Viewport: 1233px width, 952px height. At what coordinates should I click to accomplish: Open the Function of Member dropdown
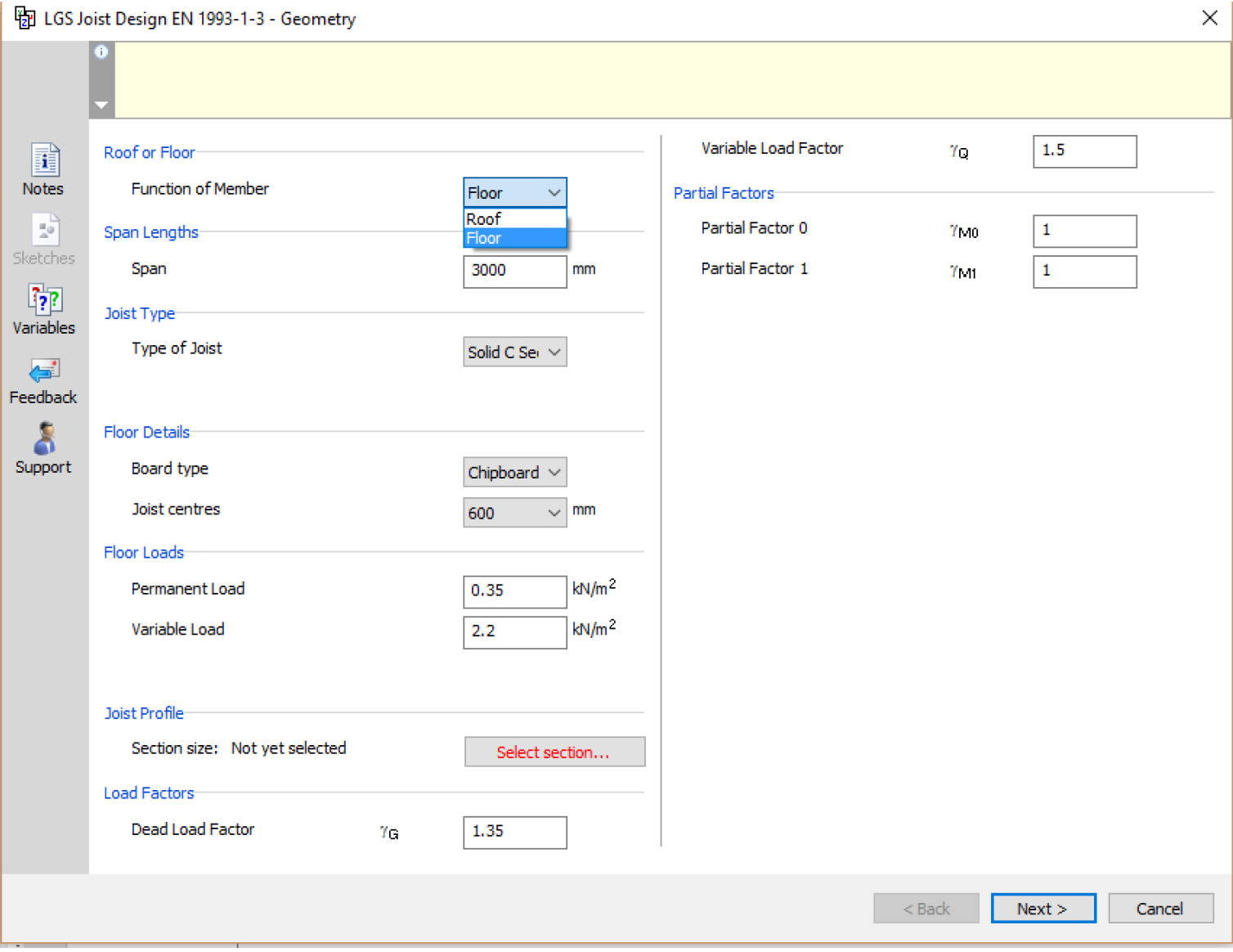coord(514,193)
